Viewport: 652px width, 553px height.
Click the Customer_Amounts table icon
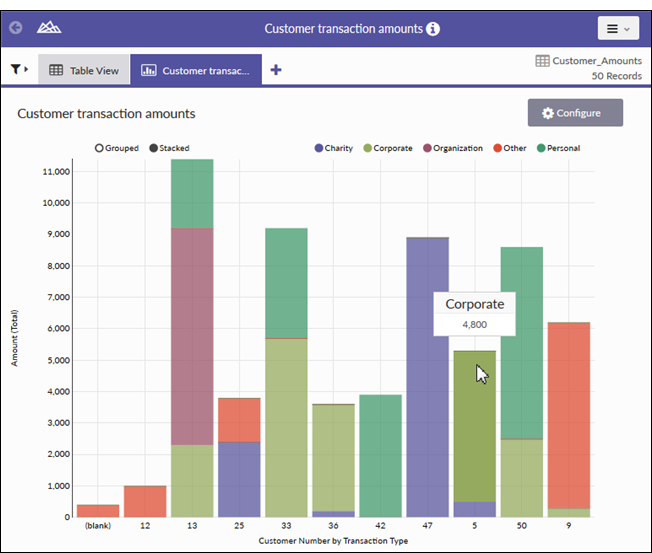[542, 61]
